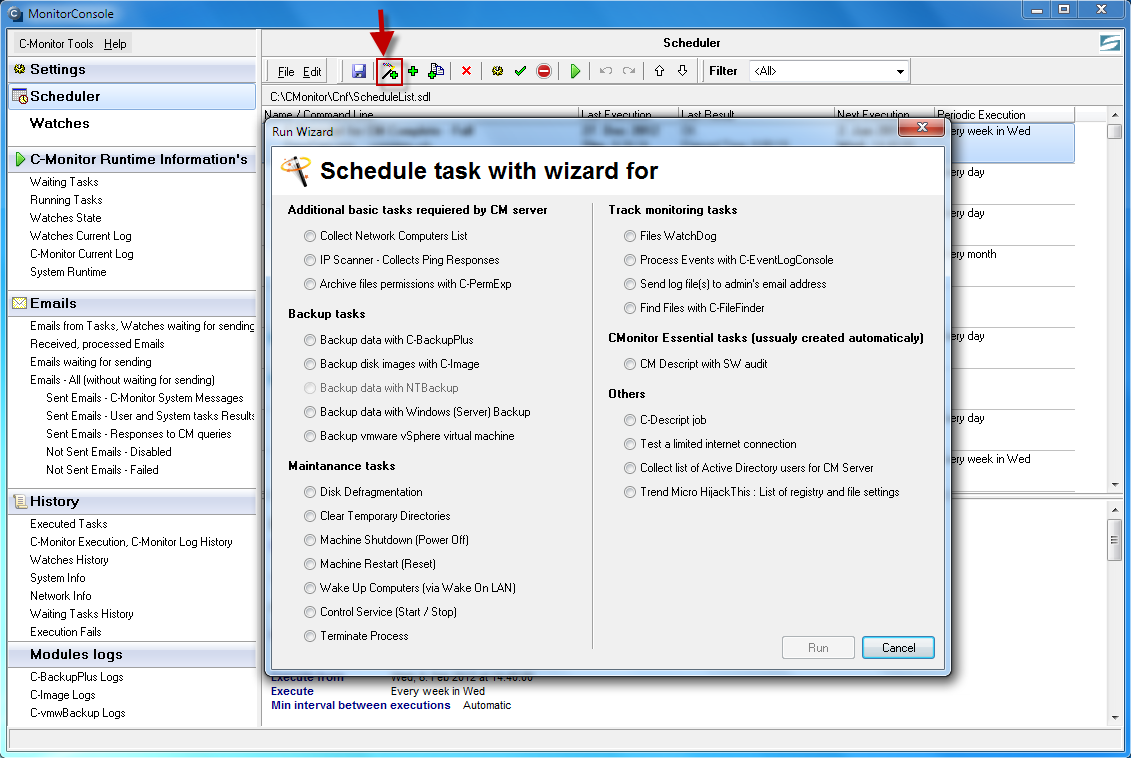Open Watches section in sidebar
This screenshot has height=758, width=1131.
(x=60, y=123)
